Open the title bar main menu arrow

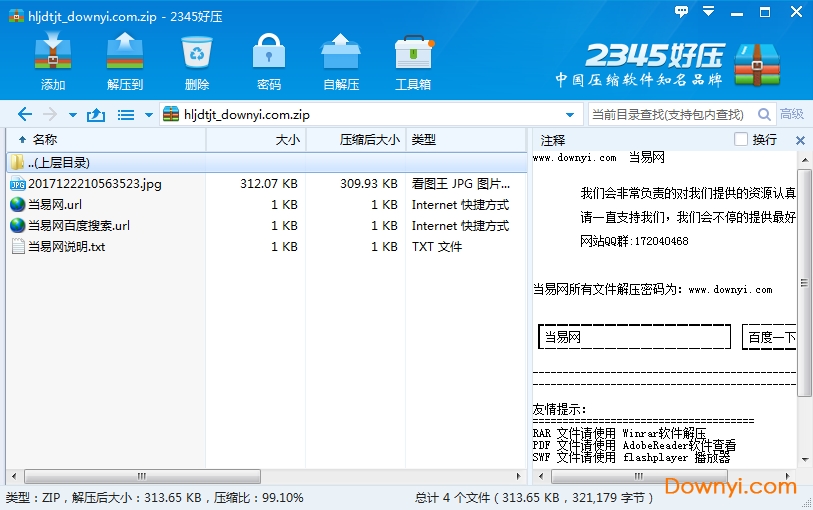pyautogui.click(x=707, y=11)
